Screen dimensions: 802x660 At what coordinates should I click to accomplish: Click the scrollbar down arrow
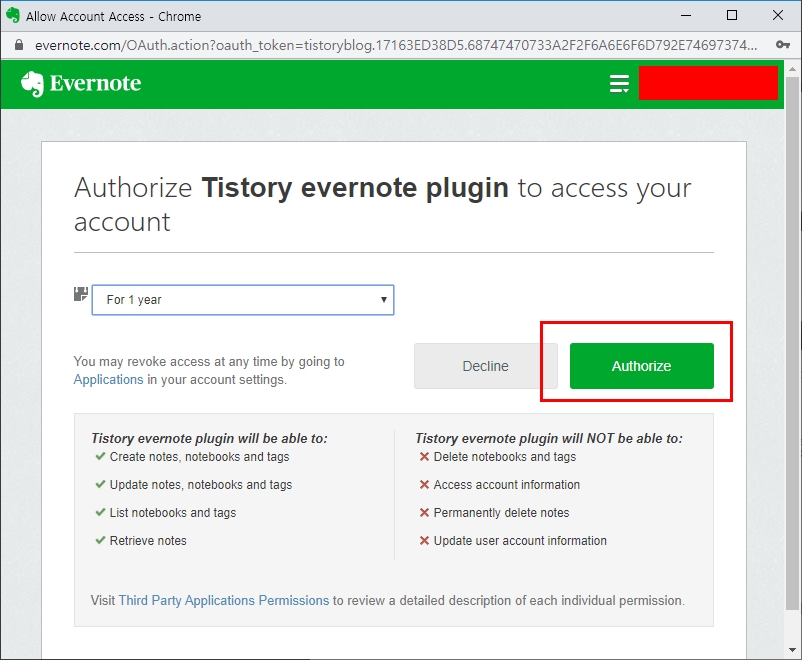[792, 650]
